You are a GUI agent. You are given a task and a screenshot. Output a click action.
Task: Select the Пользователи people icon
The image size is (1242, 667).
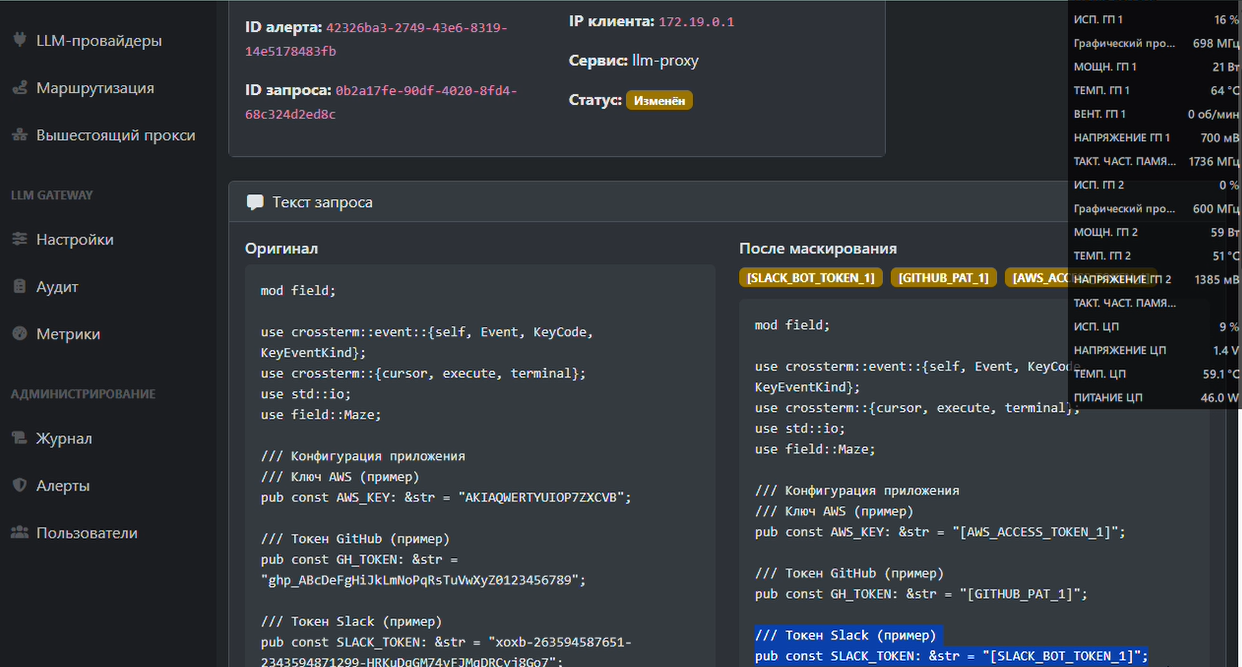tap(19, 533)
